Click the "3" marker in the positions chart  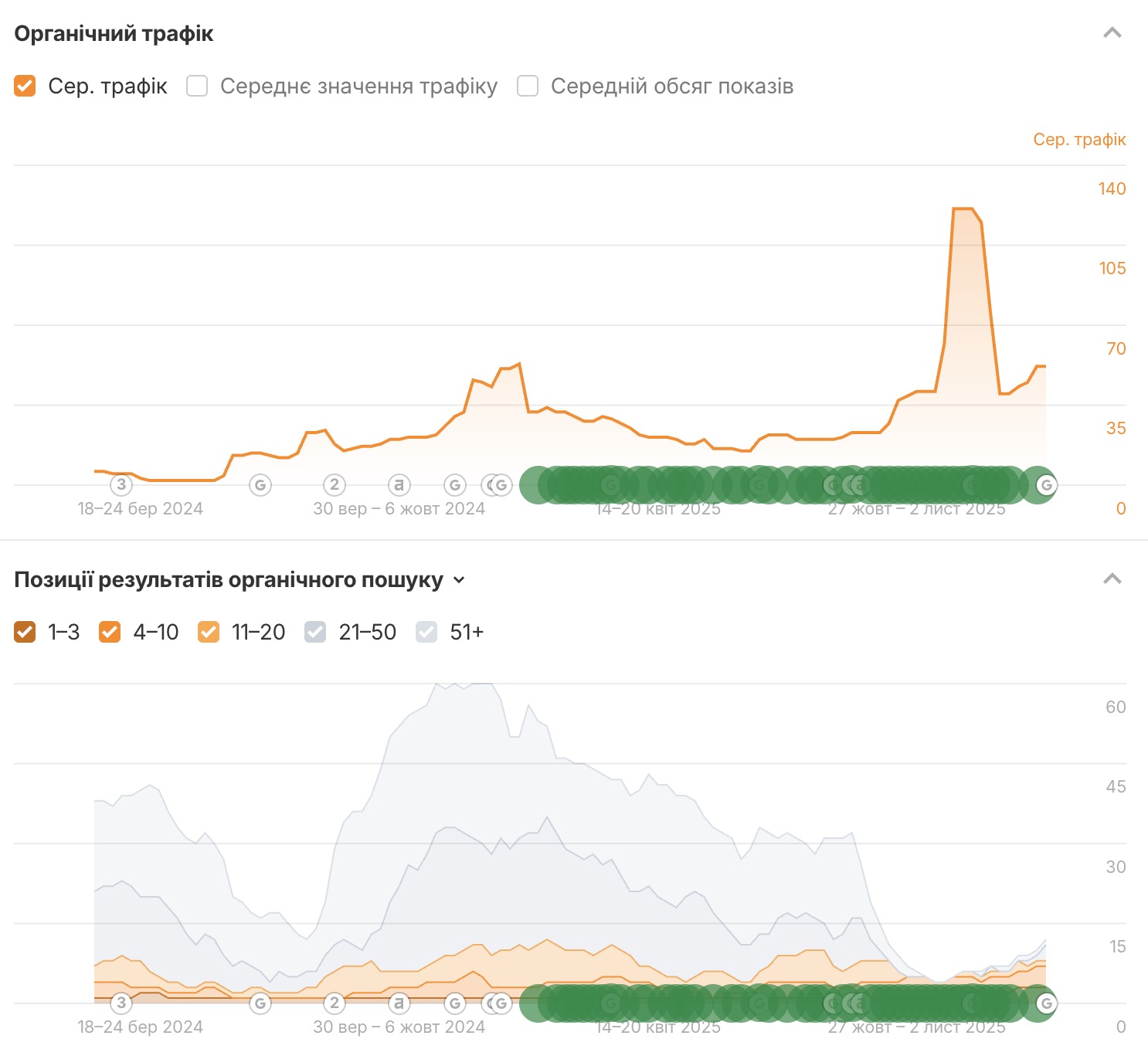[x=121, y=1003]
